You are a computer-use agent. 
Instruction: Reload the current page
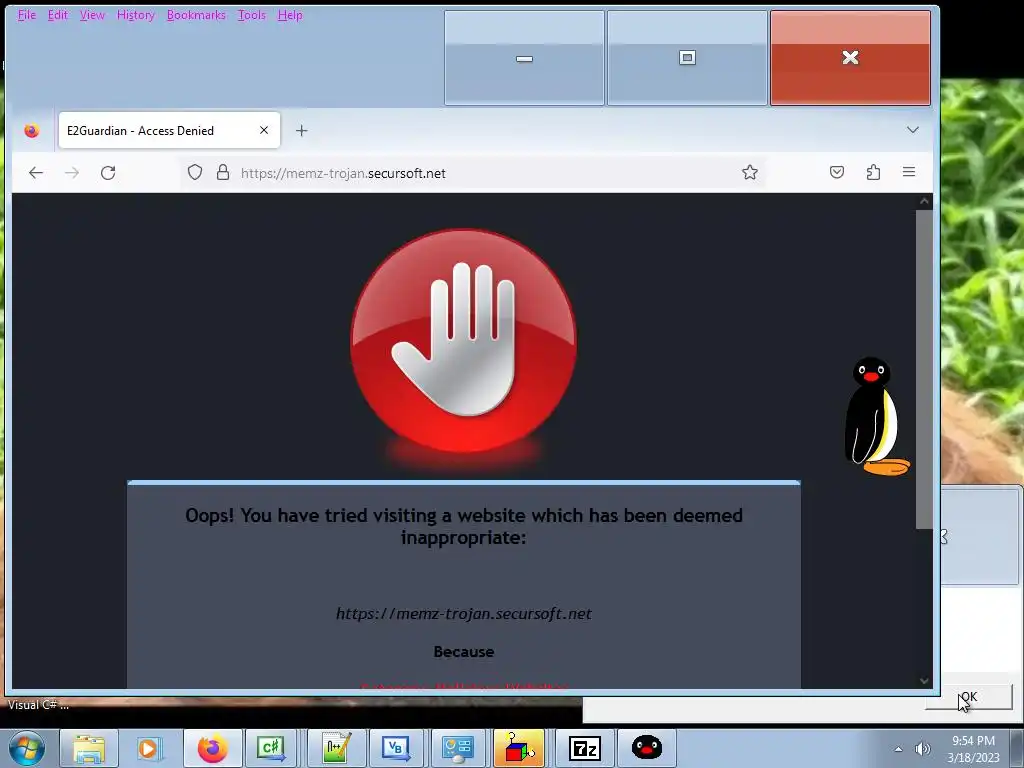coord(108,172)
